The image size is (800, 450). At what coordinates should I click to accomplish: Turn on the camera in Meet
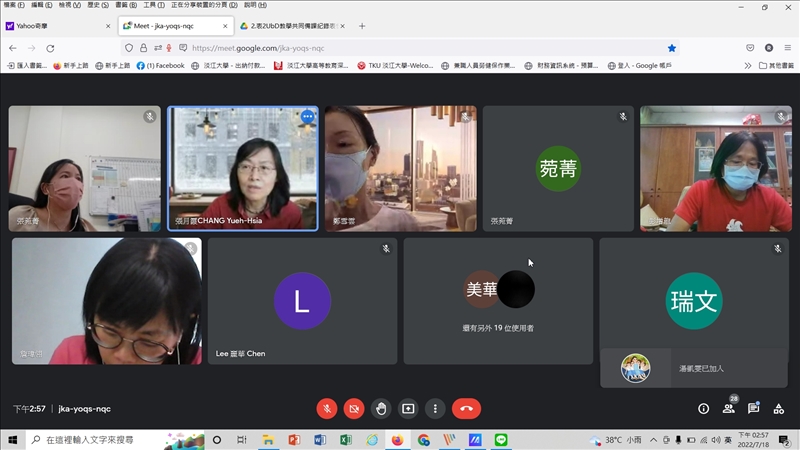(354, 408)
